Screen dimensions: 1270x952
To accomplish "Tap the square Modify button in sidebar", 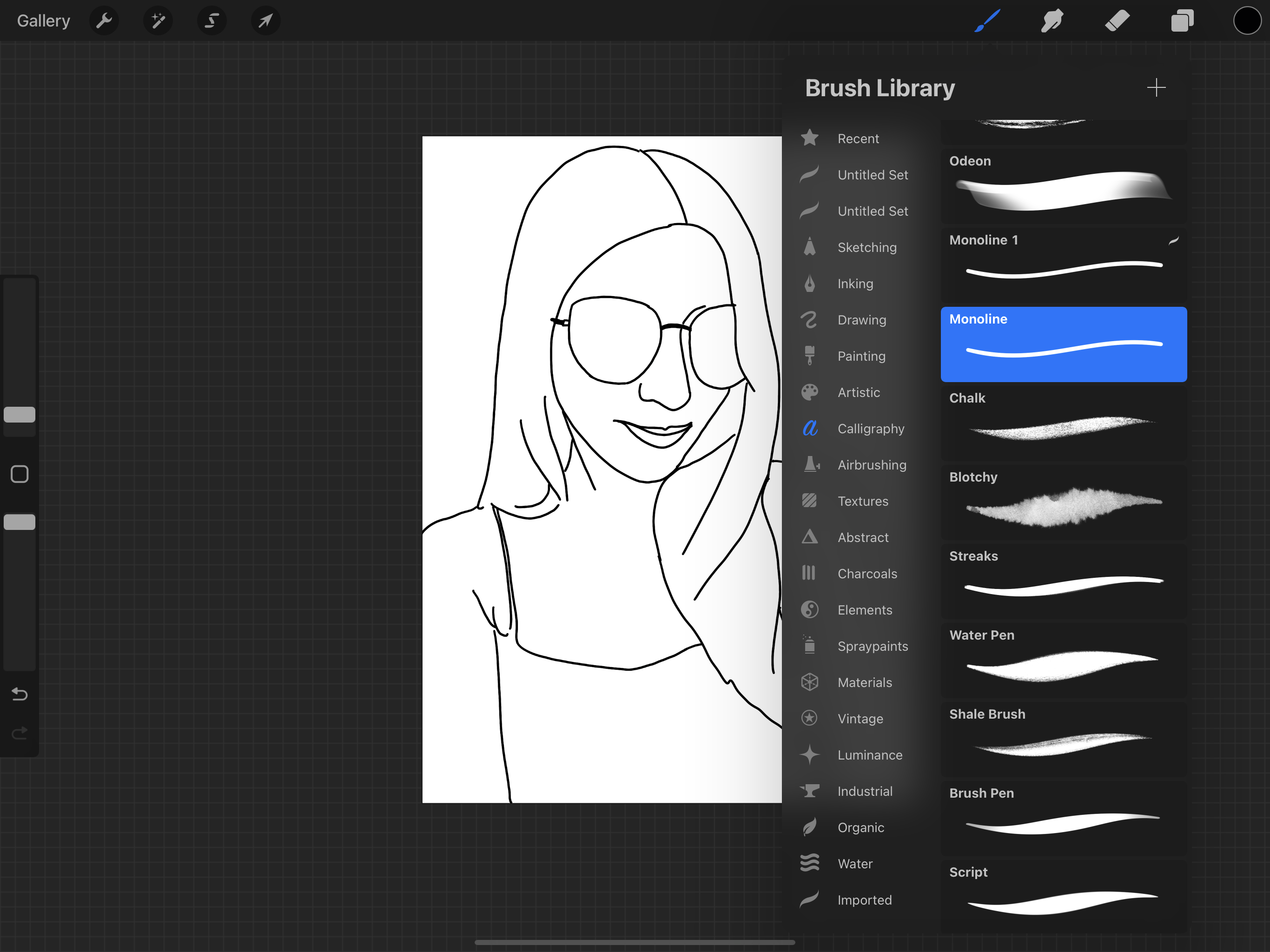I will [x=20, y=474].
